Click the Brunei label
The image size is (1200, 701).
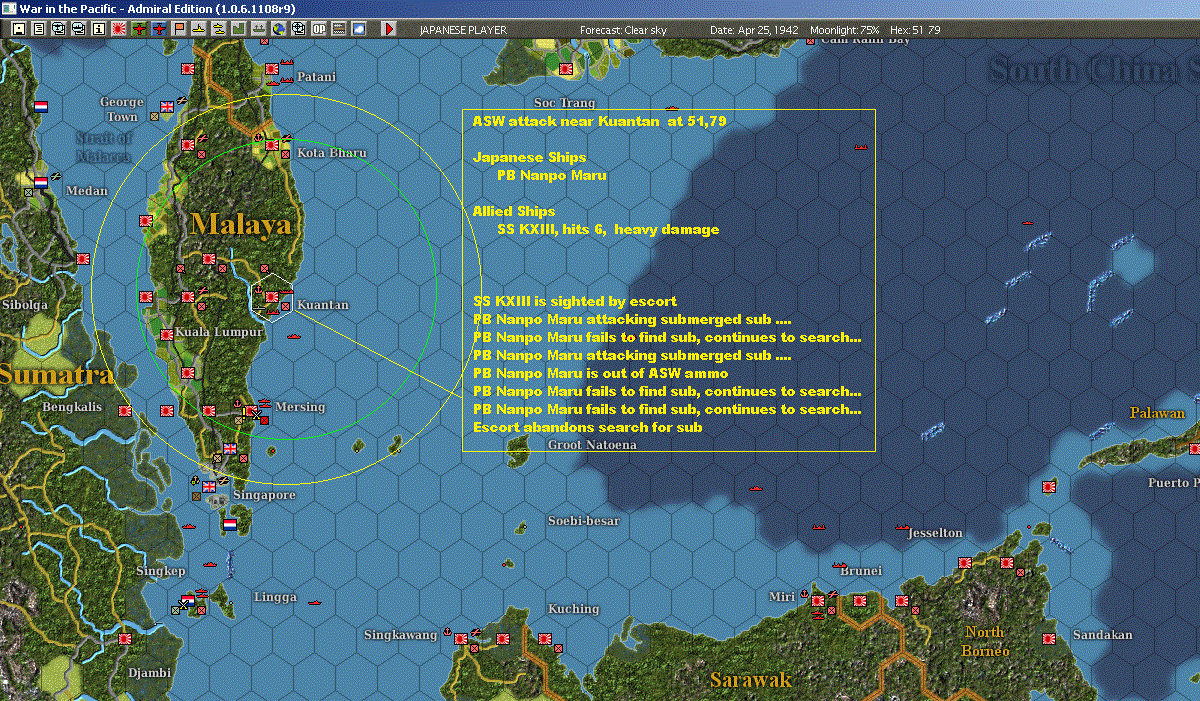[861, 571]
